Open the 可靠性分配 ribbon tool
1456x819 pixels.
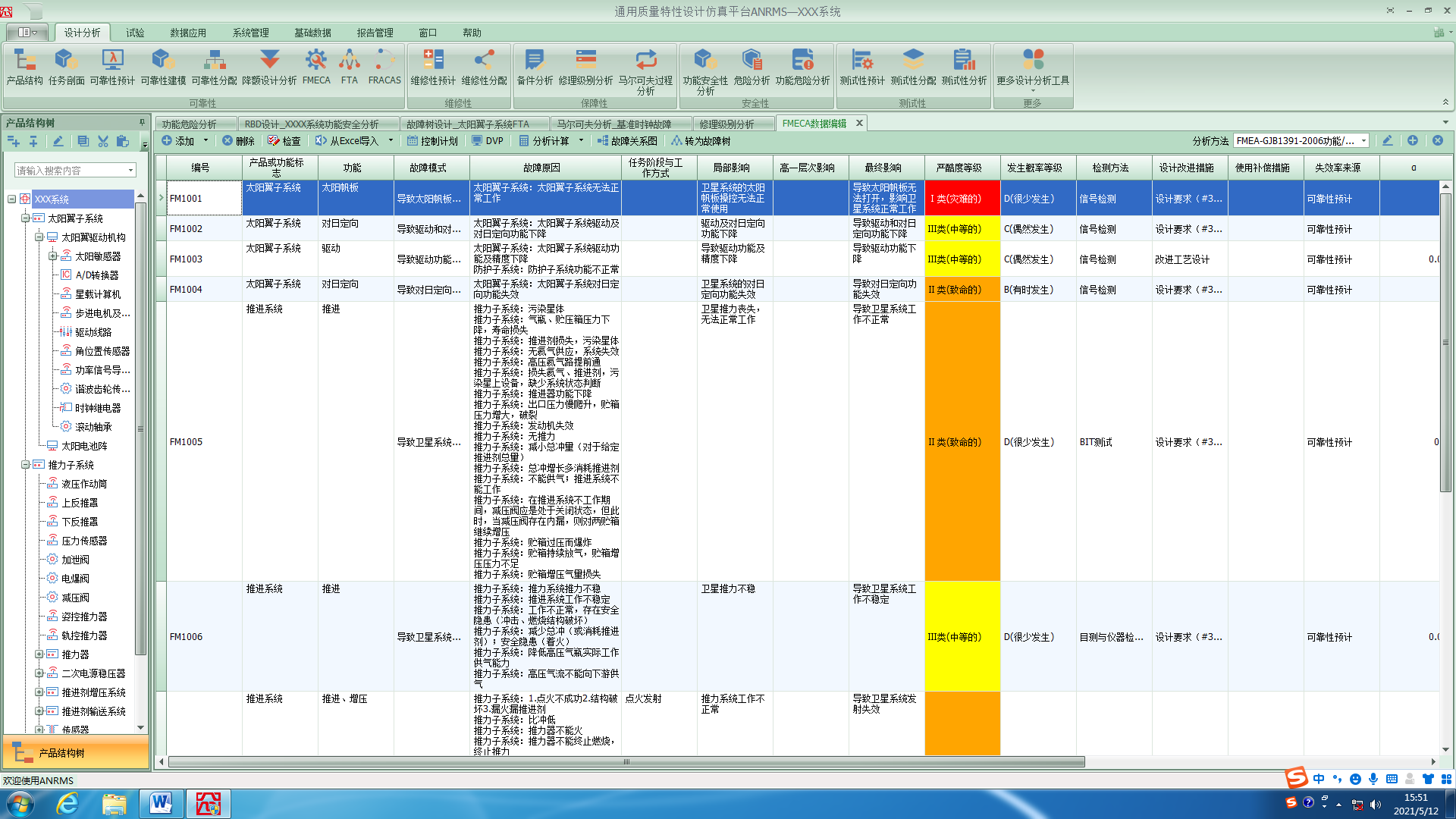[214, 67]
